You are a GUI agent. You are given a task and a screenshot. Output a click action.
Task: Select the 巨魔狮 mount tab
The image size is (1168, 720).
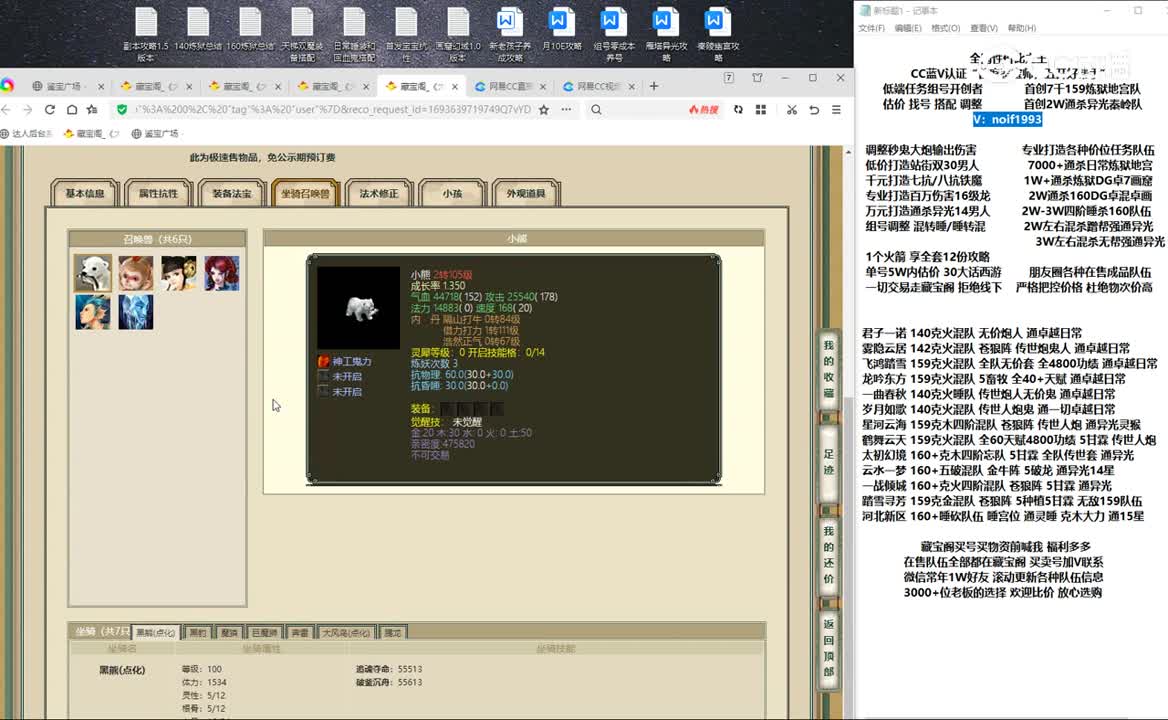click(264, 633)
